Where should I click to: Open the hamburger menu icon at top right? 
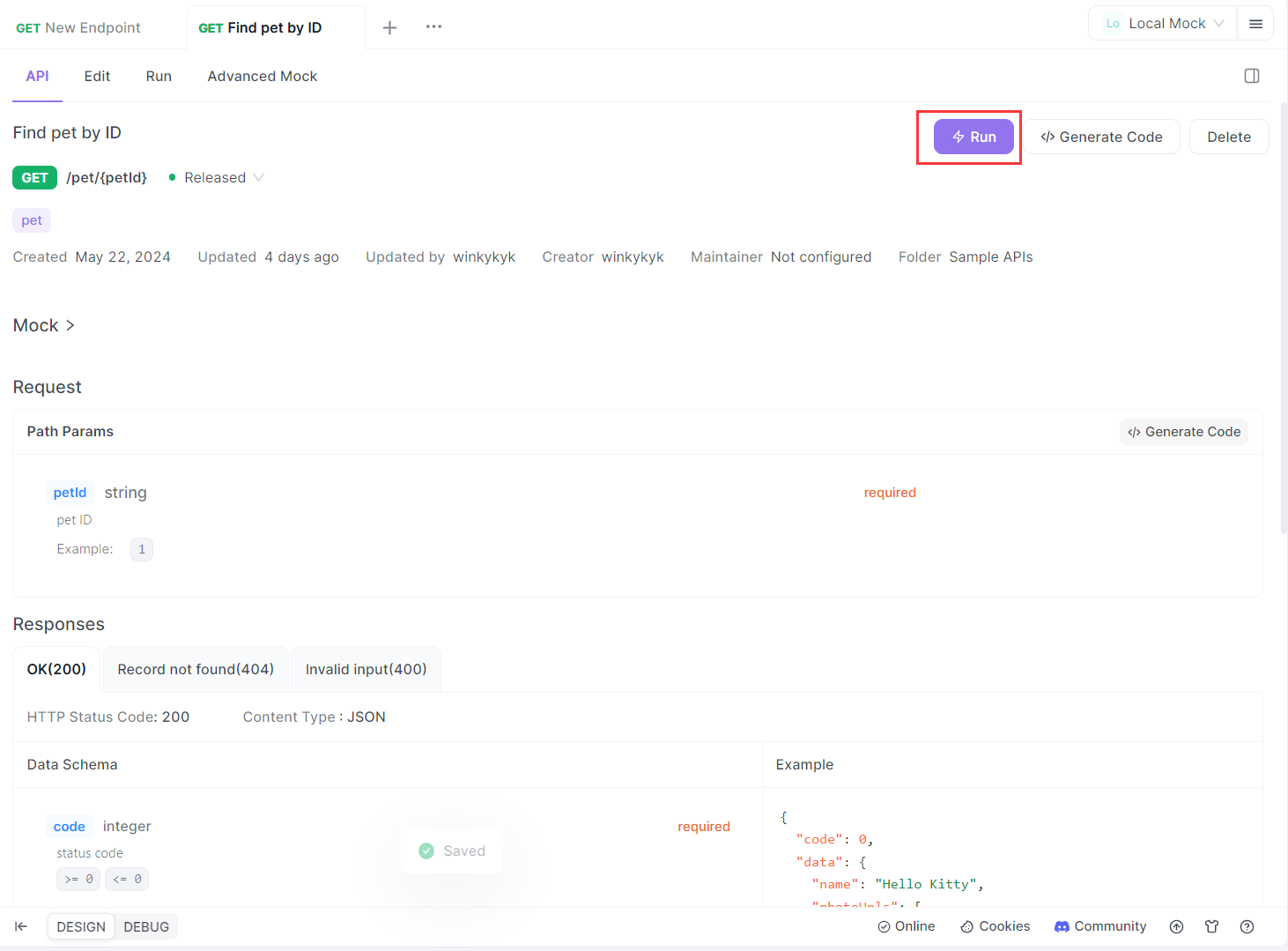pyautogui.click(x=1255, y=24)
